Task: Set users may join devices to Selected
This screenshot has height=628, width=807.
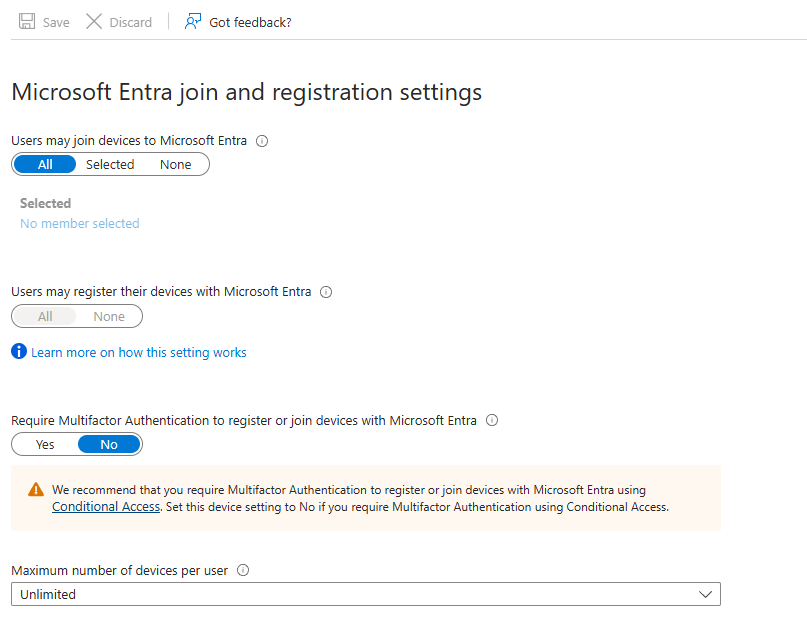Action: click(x=109, y=164)
